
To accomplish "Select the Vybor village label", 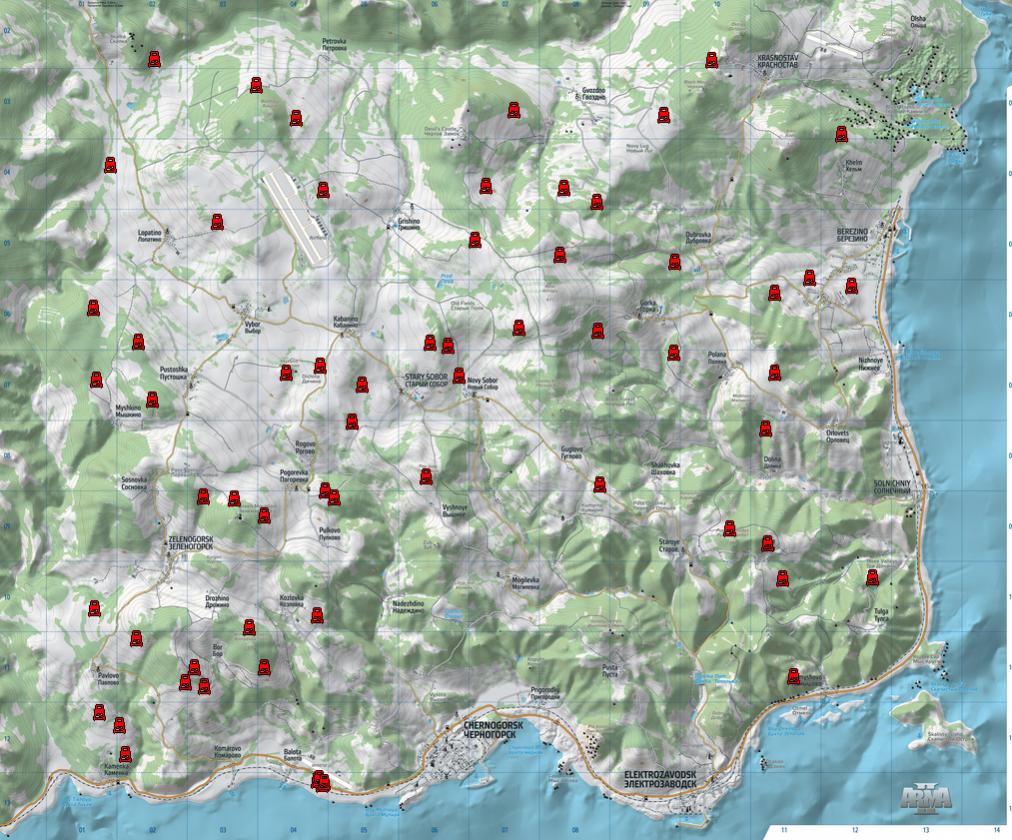I will click(252, 328).
